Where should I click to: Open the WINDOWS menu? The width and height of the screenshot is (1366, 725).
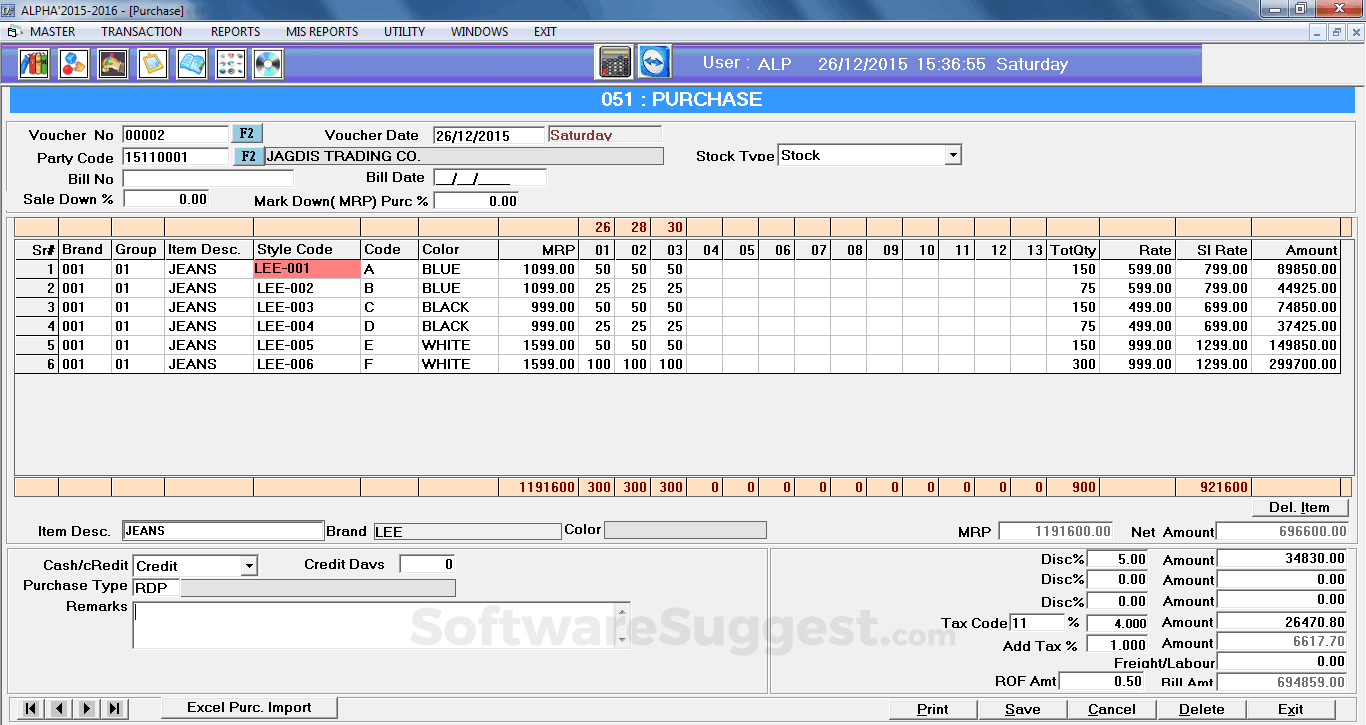(x=480, y=32)
